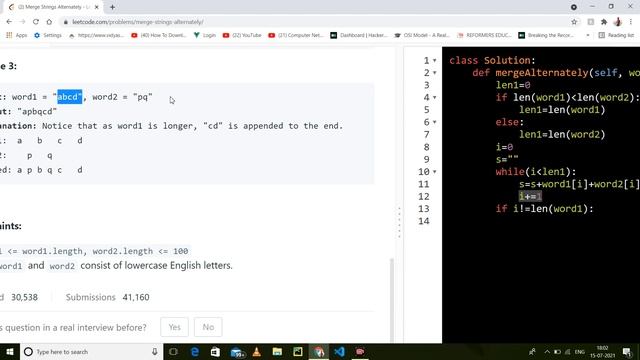The height and width of the screenshot is (360, 640).
Task: Open a new browser tab
Action: coord(112,7)
